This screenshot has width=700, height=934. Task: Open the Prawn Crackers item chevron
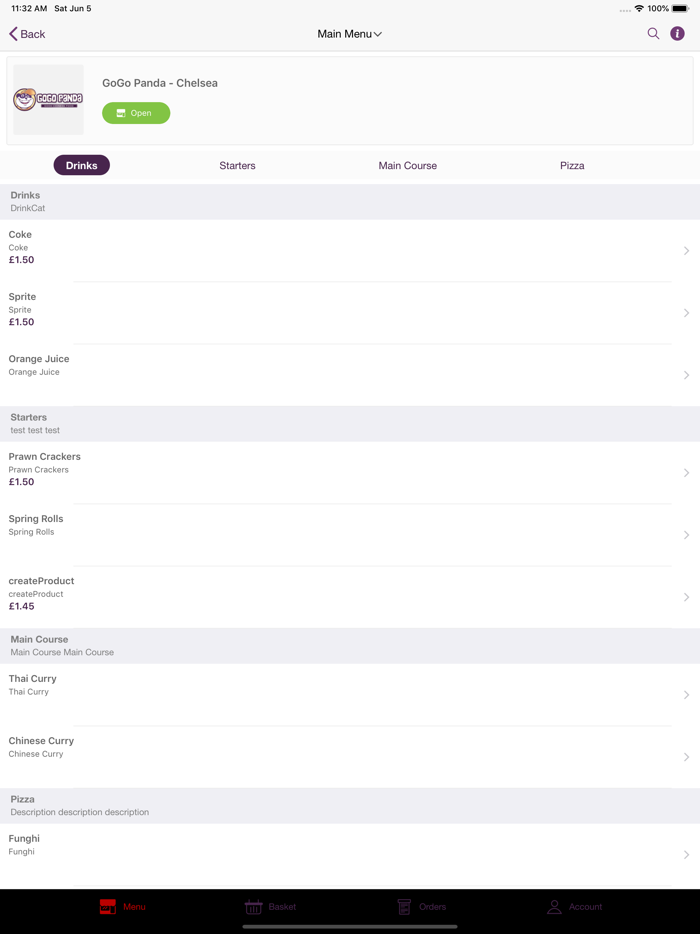(x=686, y=473)
